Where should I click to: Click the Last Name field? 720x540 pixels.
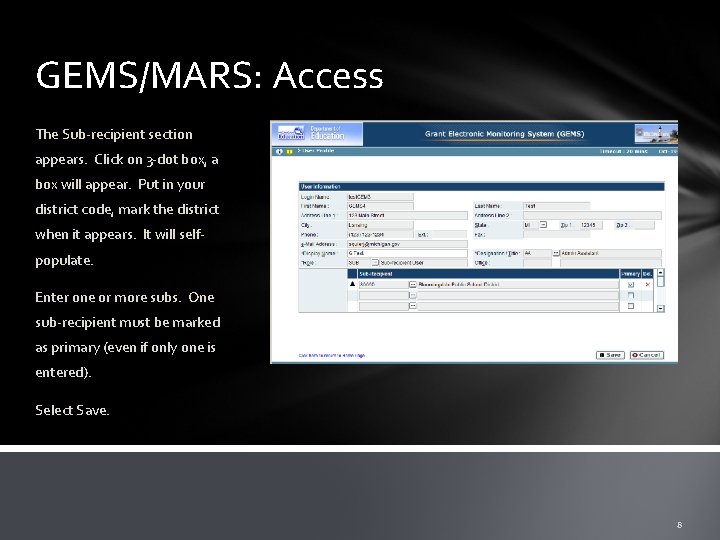tap(557, 206)
